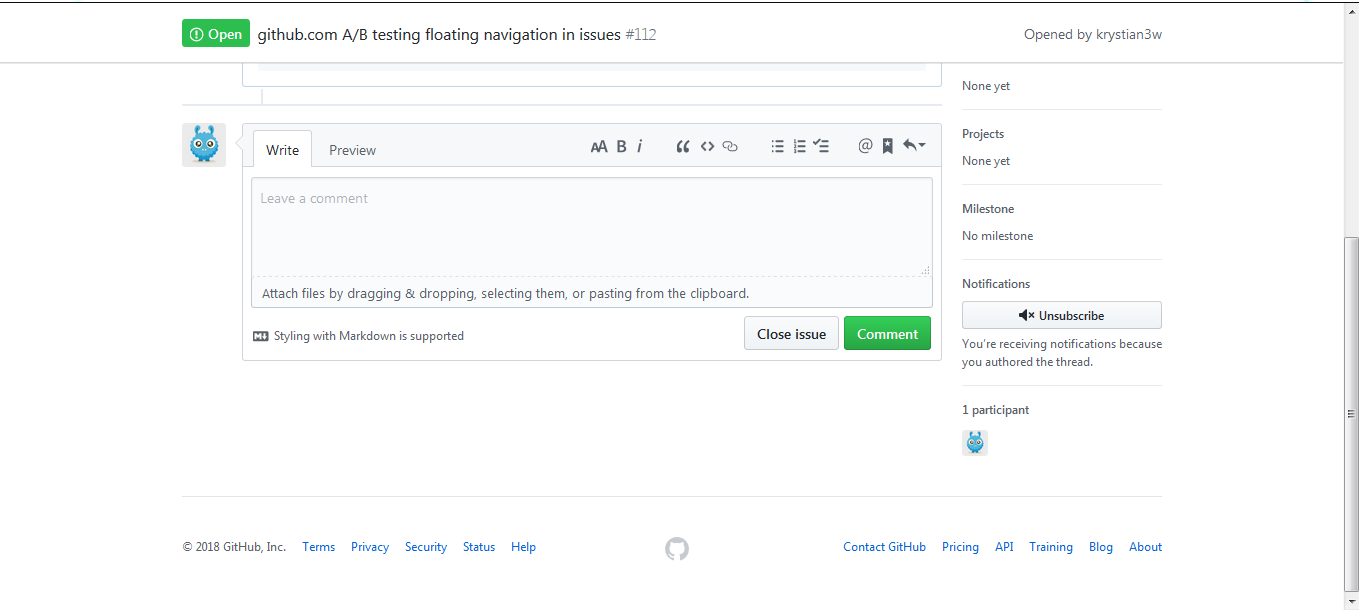The height and width of the screenshot is (612, 1359).
Task: Click the Unsubscribe notifications button
Action: 1062,315
